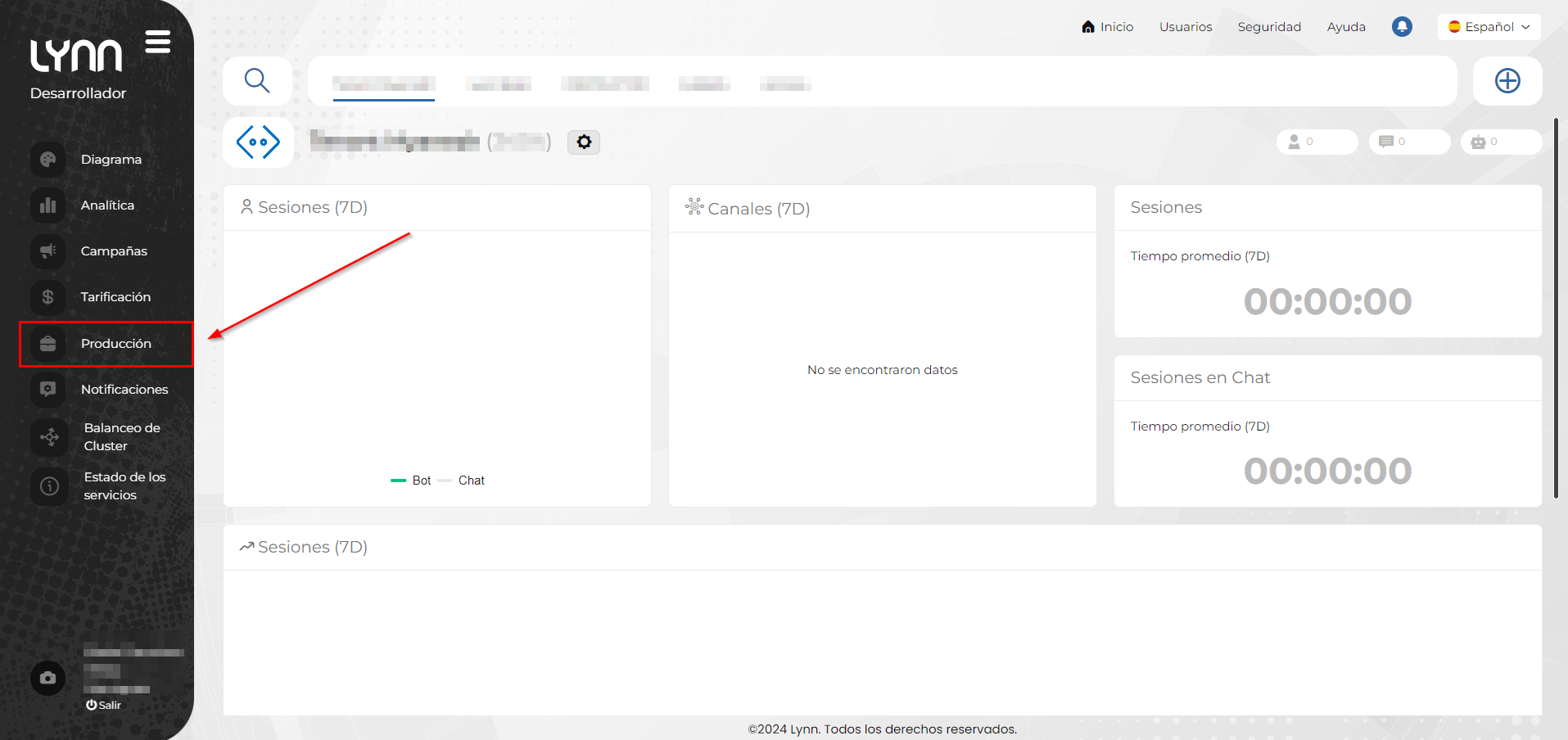
Task: Click the users count indicator pill
Action: tap(1316, 142)
